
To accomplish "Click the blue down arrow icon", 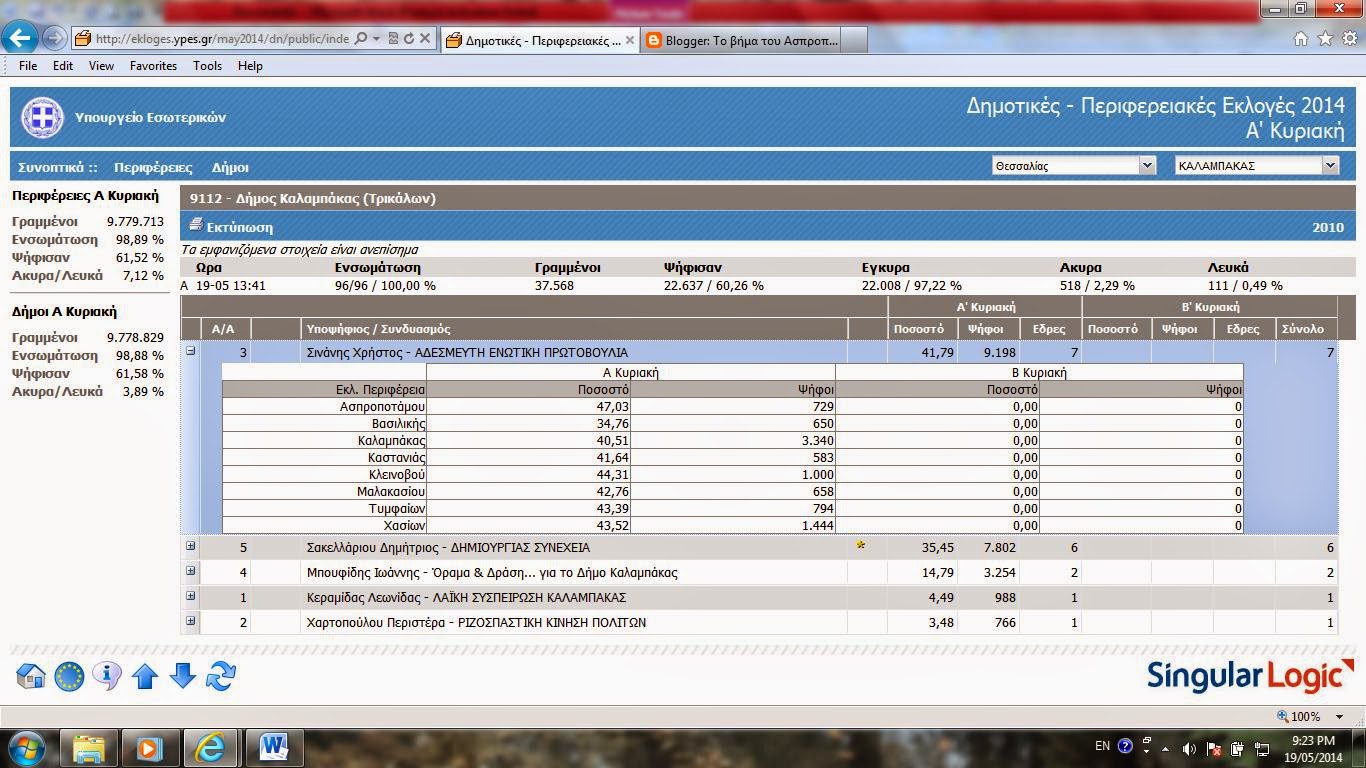I will pos(183,676).
